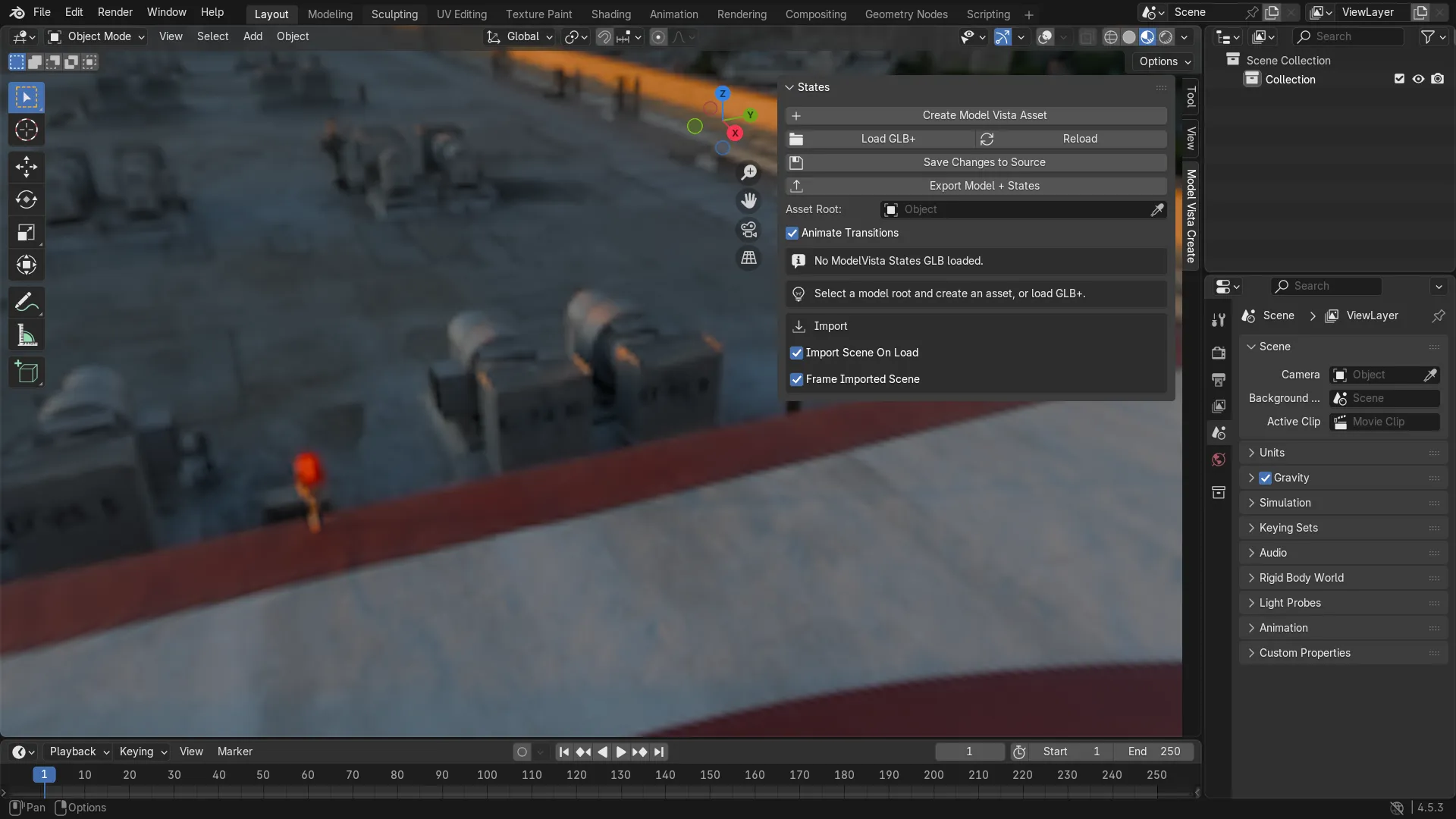The height and width of the screenshot is (819, 1456).
Task: Switch perspective/orthographic grid icon
Action: [748, 258]
